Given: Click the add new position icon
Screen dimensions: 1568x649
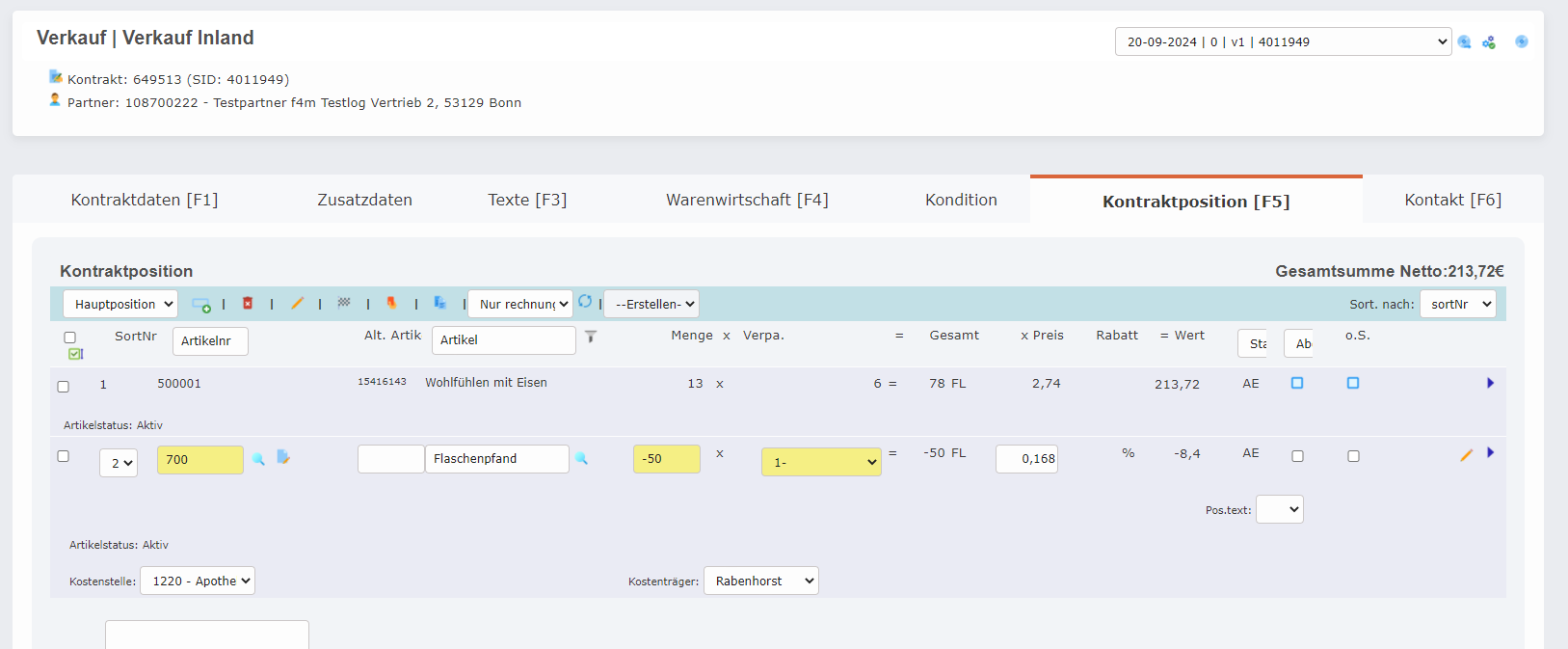Looking at the screenshot, I should click(200, 305).
